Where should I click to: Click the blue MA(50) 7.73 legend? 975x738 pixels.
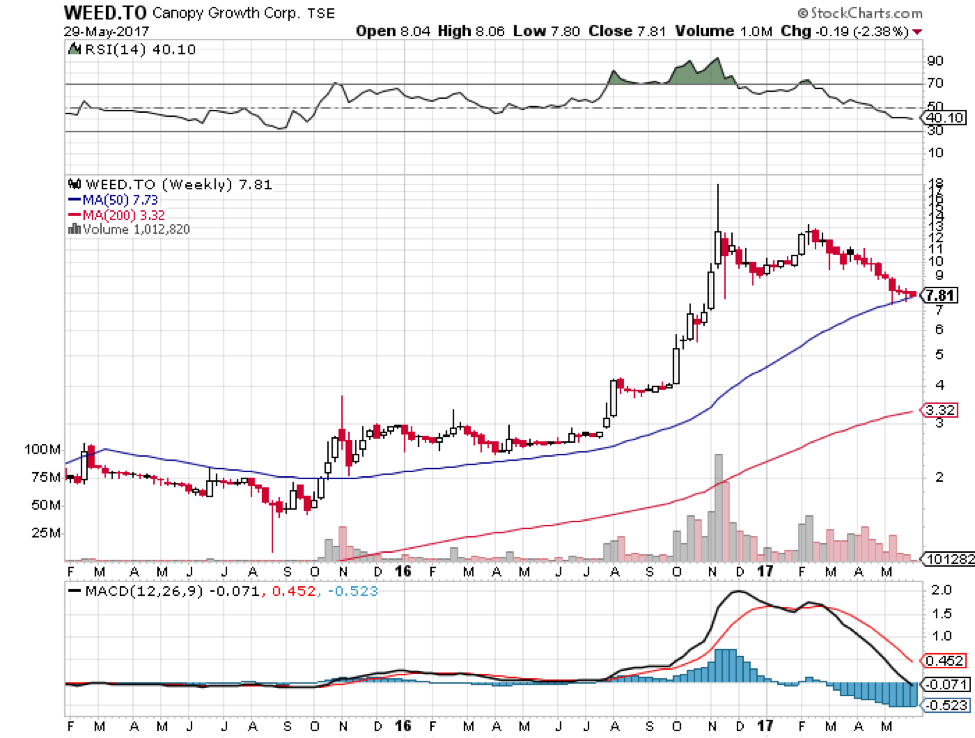(x=113, y=200)
